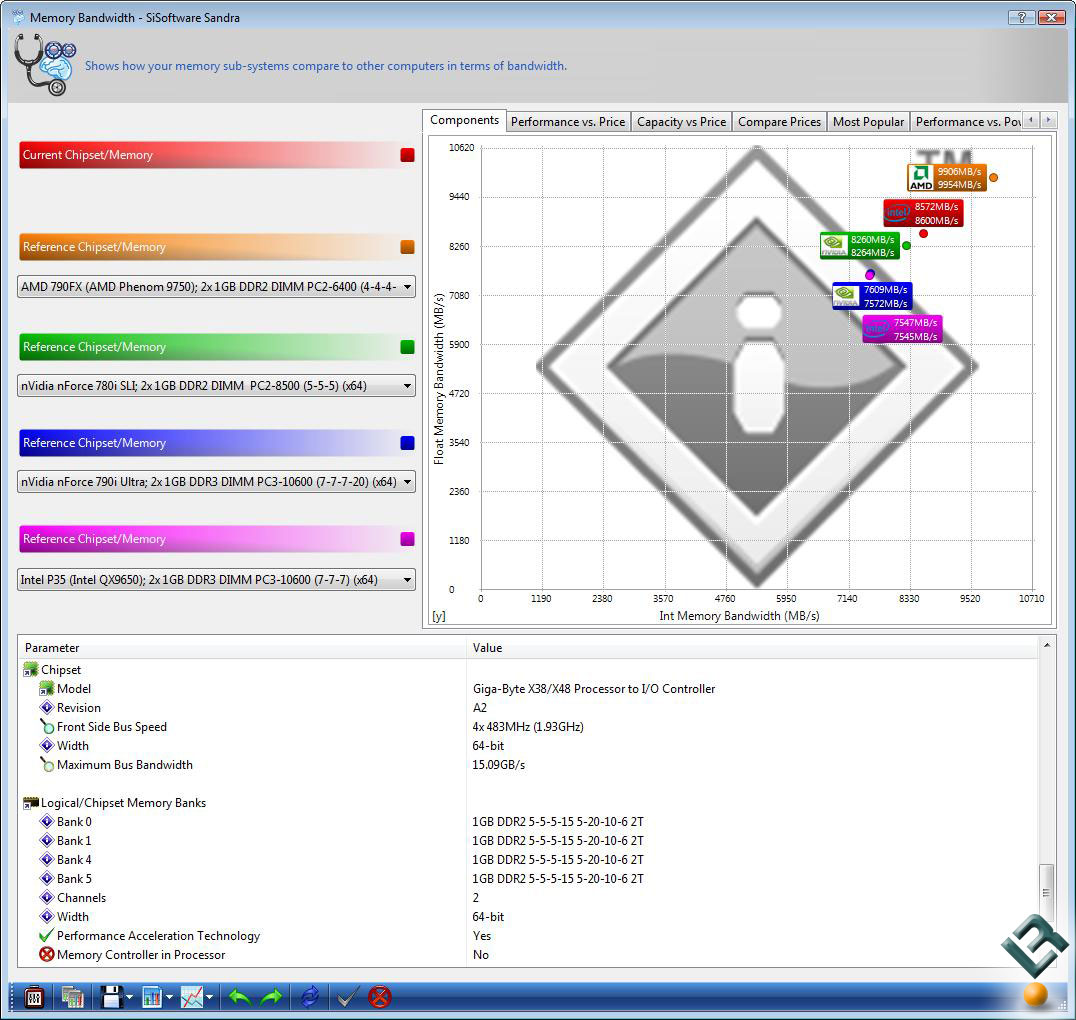The image size is (1076, 1020).
Task: Click the green nVidia 8260MB/s chart label
Action: tap(860, 246)
